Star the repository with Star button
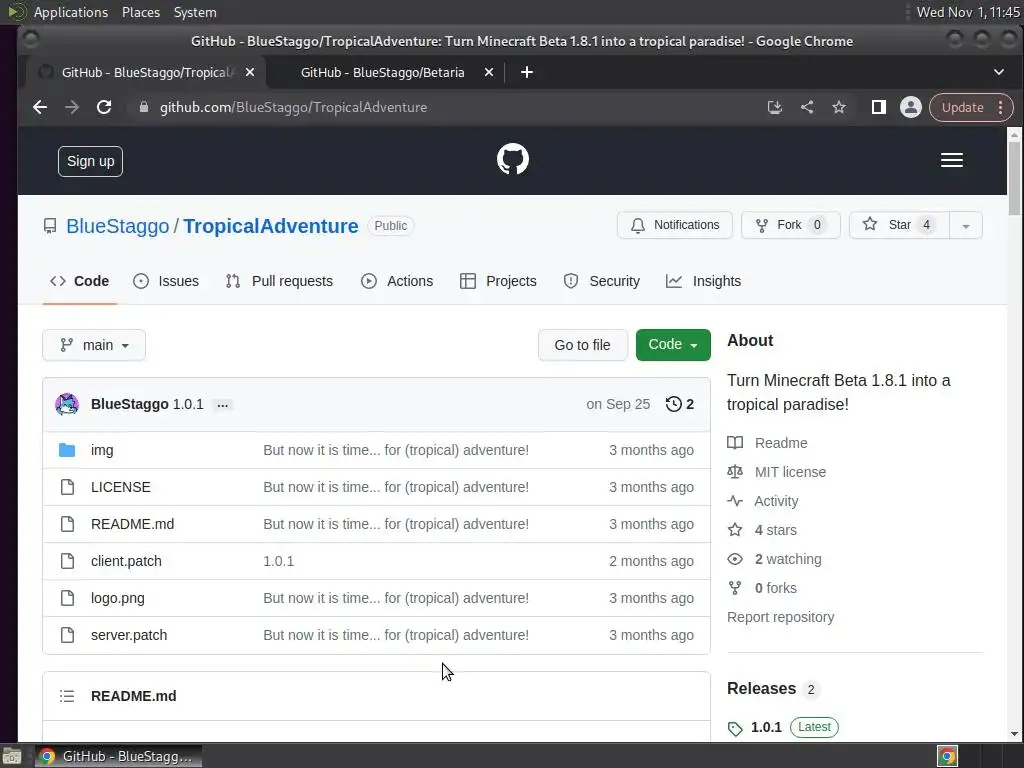 tap(899, 225)
